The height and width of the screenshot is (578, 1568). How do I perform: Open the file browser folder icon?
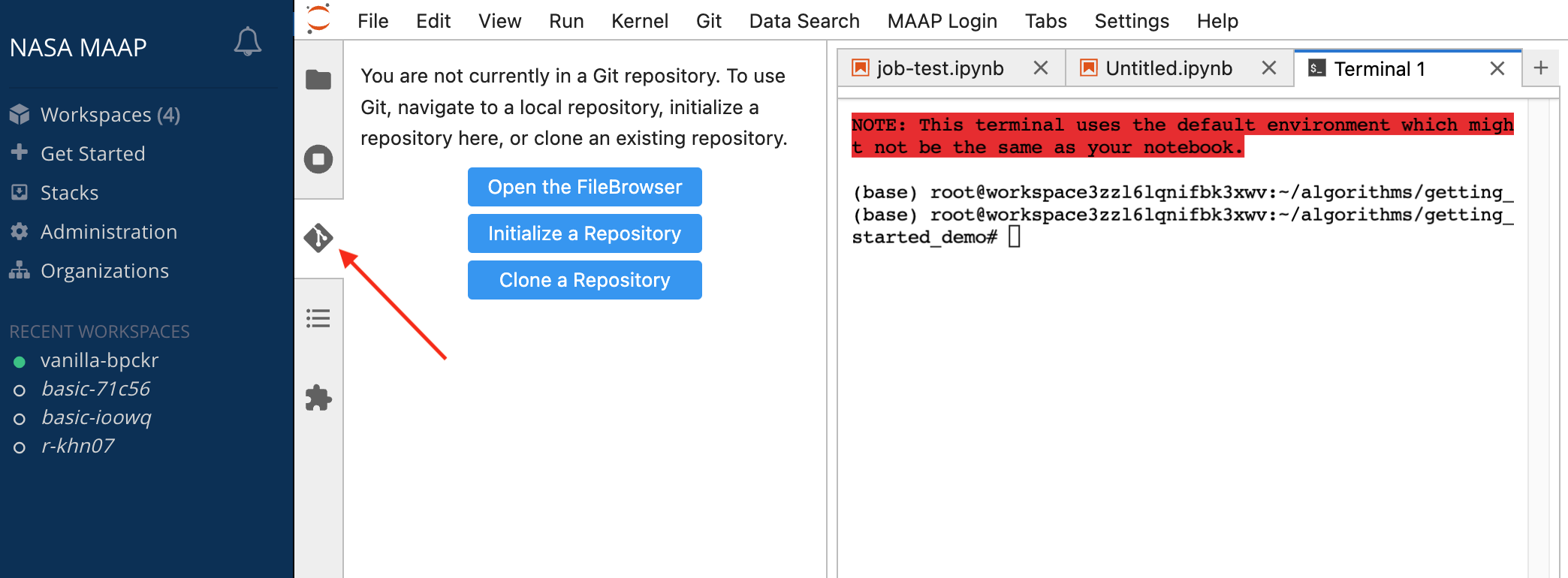(x=318, y=80)
